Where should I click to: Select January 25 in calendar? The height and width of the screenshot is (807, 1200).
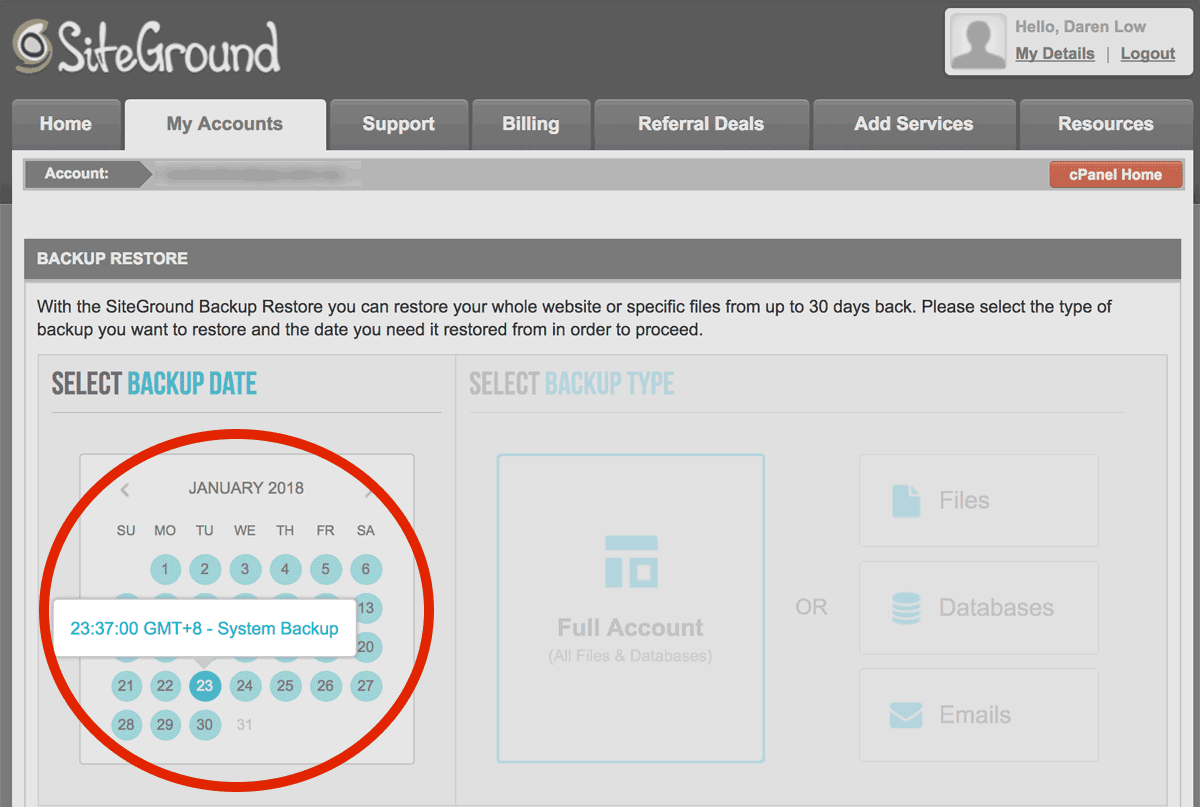click(285, 686)
